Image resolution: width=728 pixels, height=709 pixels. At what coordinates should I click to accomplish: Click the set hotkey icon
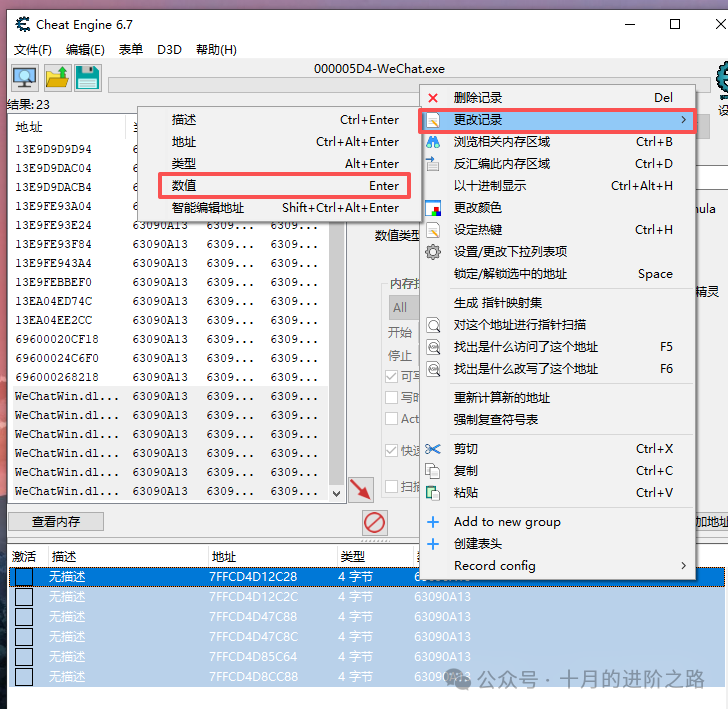point(433,230)
